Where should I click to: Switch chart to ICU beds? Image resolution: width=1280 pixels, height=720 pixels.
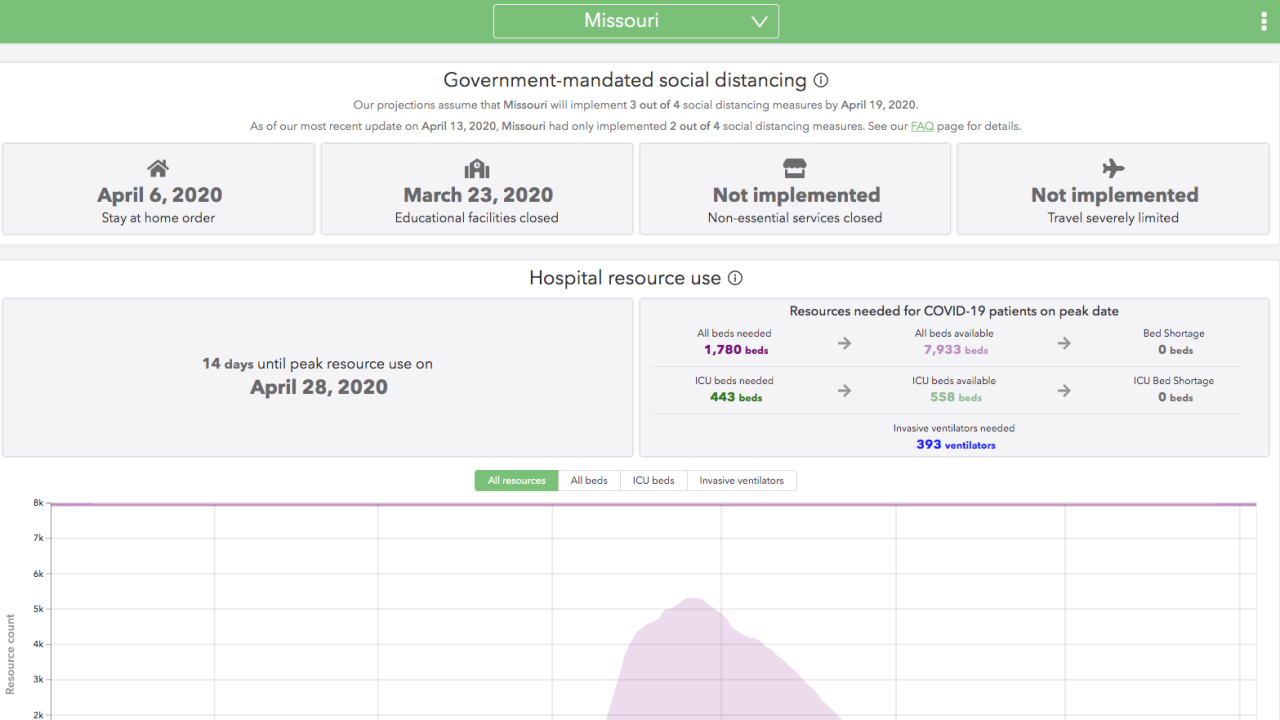(x=654, y=481)
